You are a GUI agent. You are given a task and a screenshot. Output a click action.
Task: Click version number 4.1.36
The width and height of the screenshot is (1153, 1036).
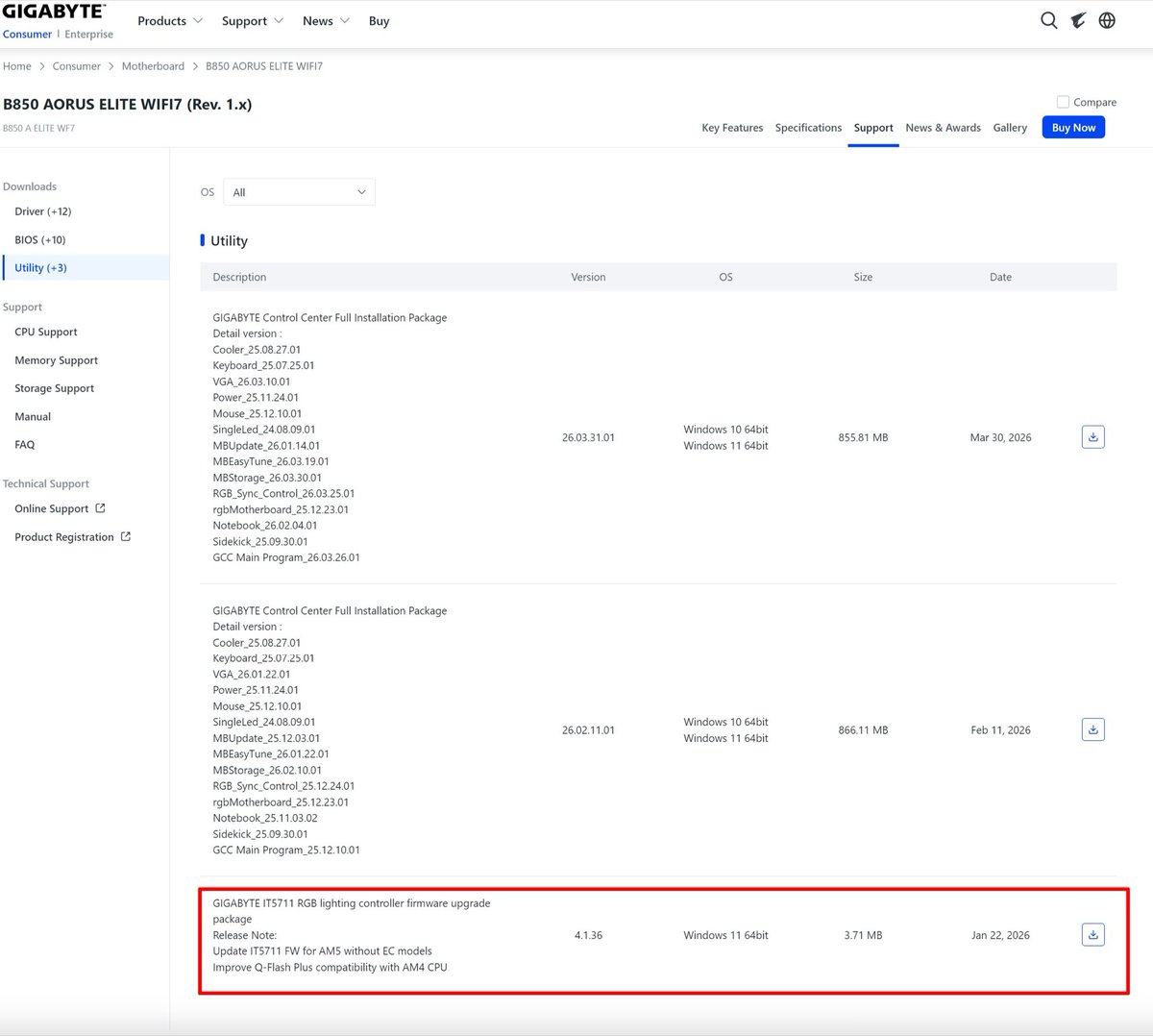coord(588,935)
